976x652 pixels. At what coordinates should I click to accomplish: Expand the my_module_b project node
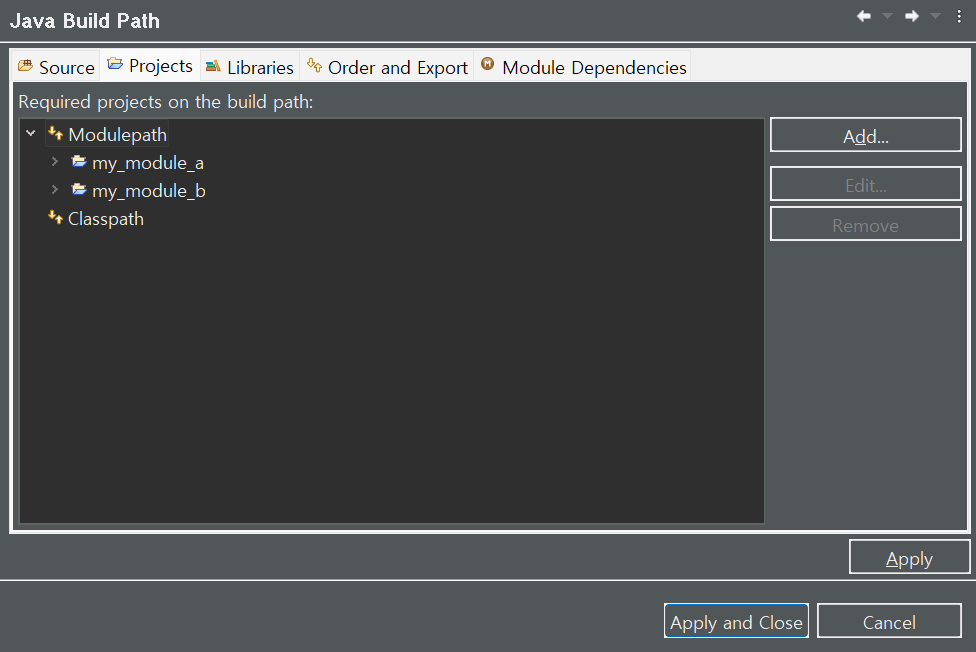[x=55, y=189]
